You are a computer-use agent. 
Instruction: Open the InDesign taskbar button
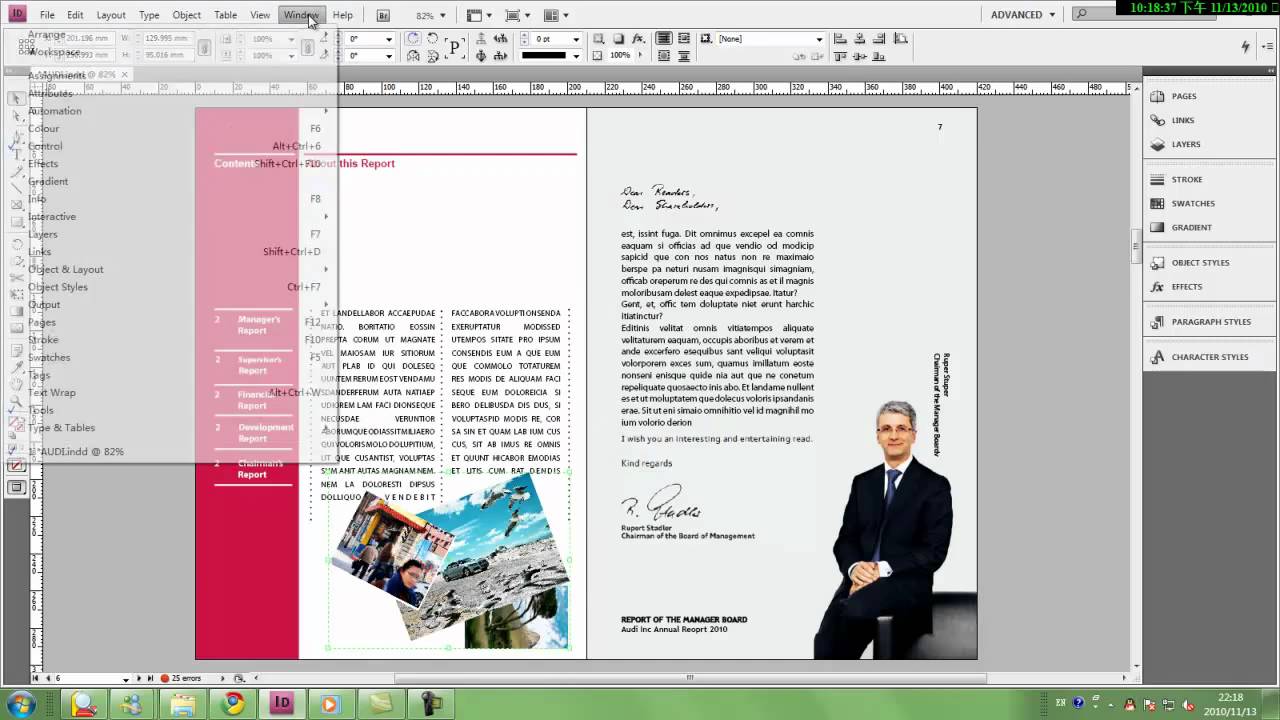(x=282, y=704)
